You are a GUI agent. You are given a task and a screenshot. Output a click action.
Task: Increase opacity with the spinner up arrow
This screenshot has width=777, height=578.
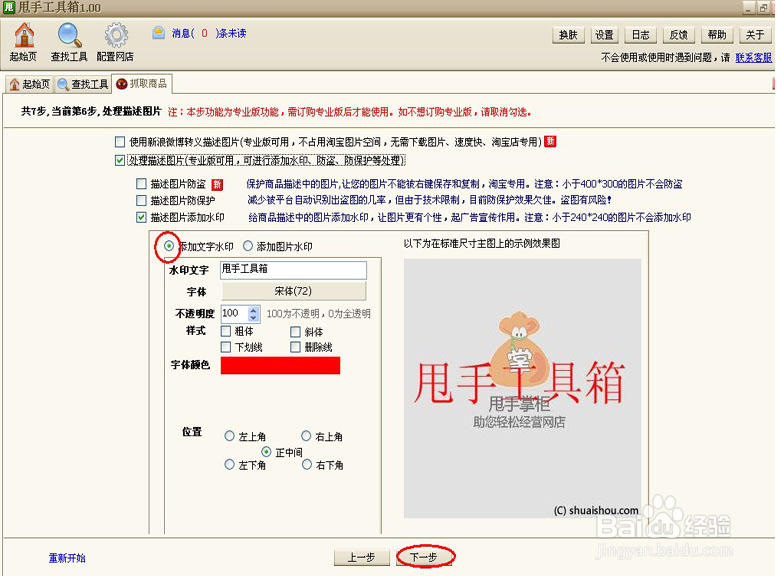(254, 309)
